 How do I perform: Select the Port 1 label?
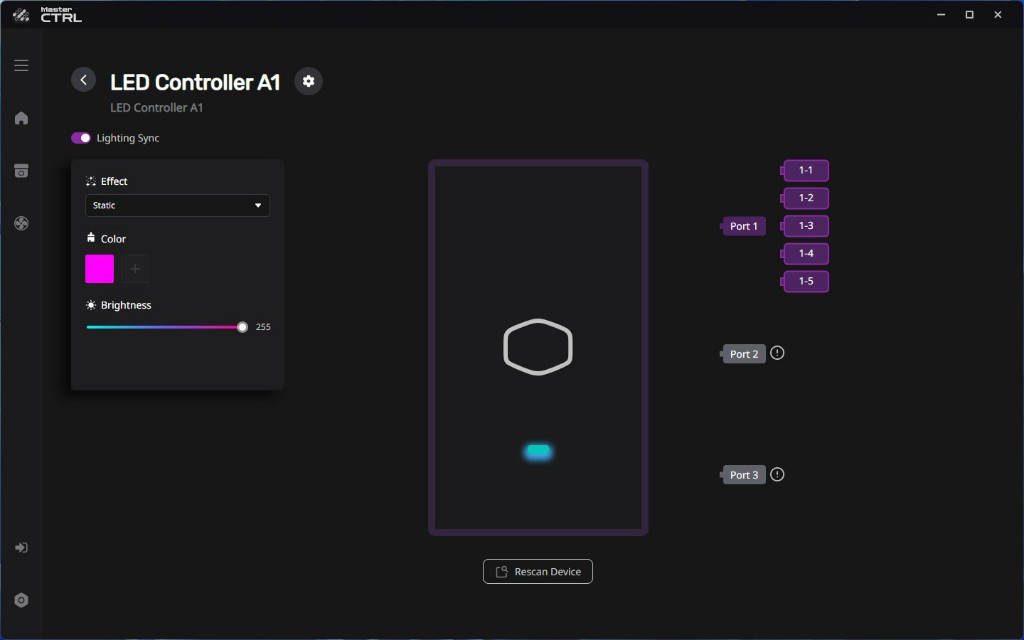744,226
